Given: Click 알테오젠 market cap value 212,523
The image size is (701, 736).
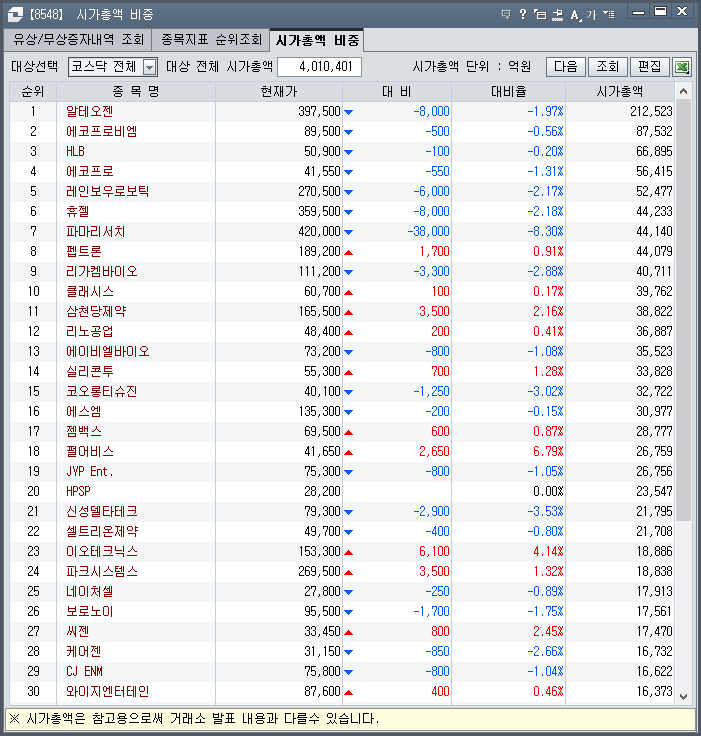Looking at the screenshot, I should pyautogui.click(x=651, y=112).
